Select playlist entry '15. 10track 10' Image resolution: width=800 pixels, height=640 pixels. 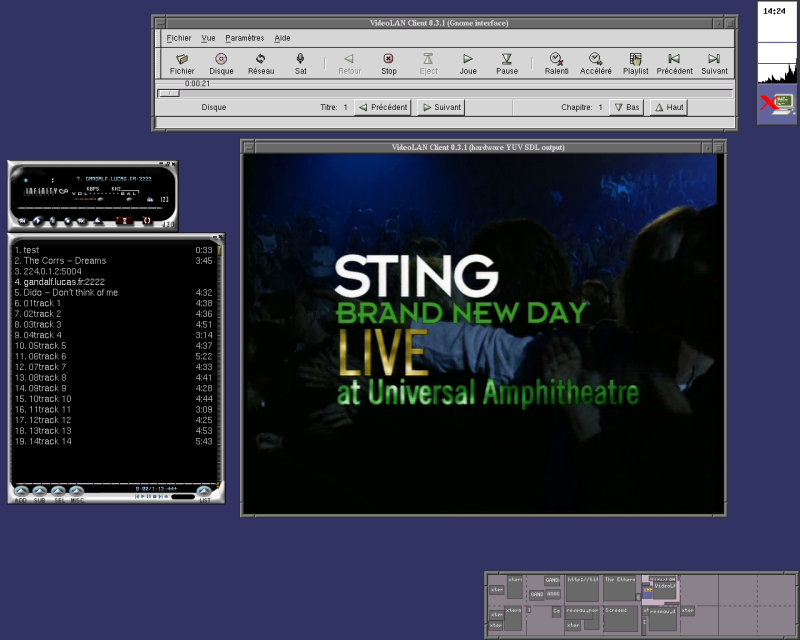pyautogui.click(x=113, y=399)
